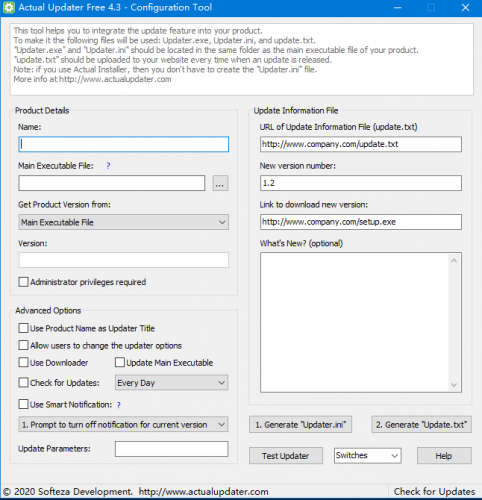Click the description text box at top
Screen dimensions: 482x500
[x=242, y=59]
